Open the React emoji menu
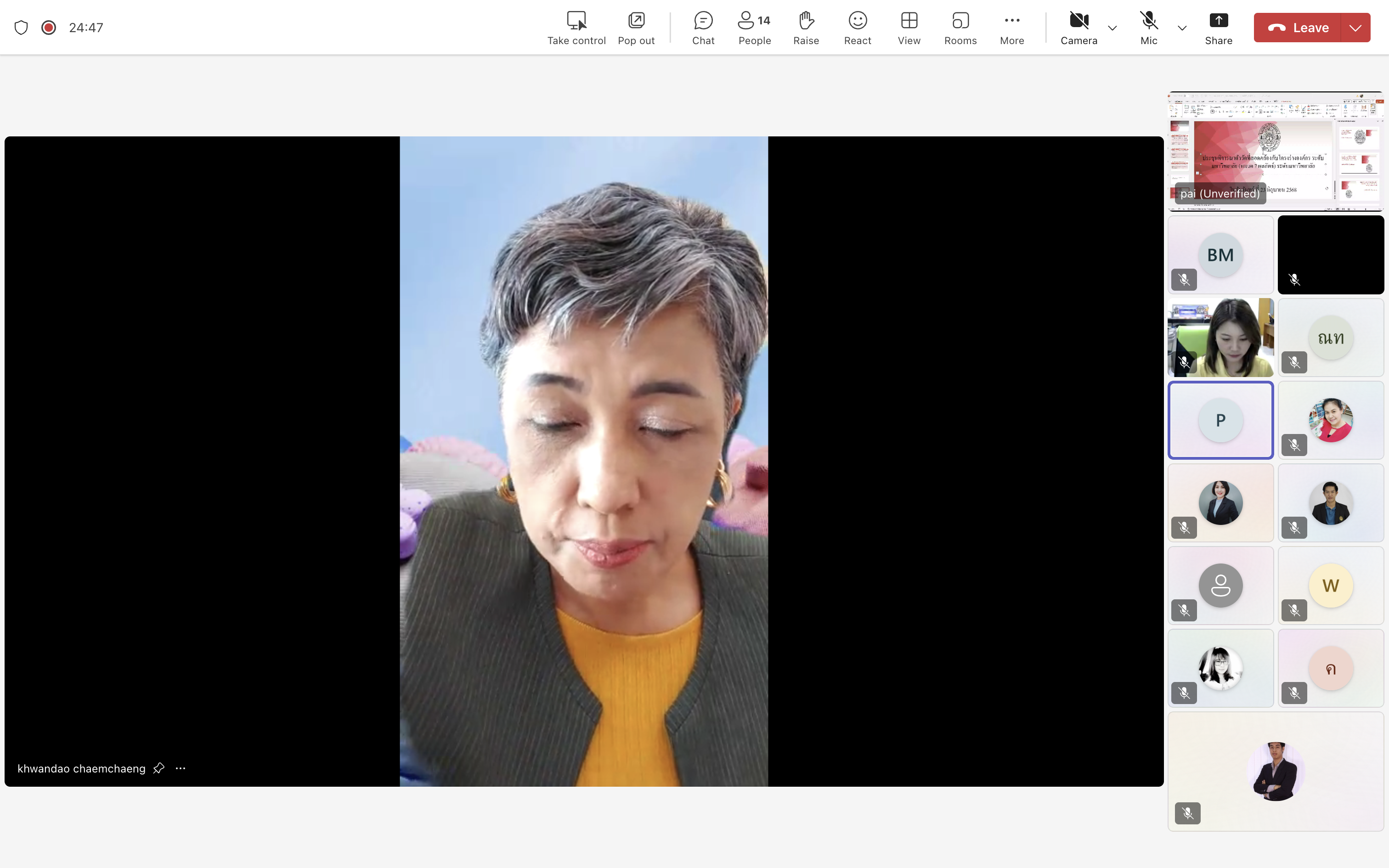This screenshot has width=1389, height=868. pyautogui.click(x=858, y=28)
